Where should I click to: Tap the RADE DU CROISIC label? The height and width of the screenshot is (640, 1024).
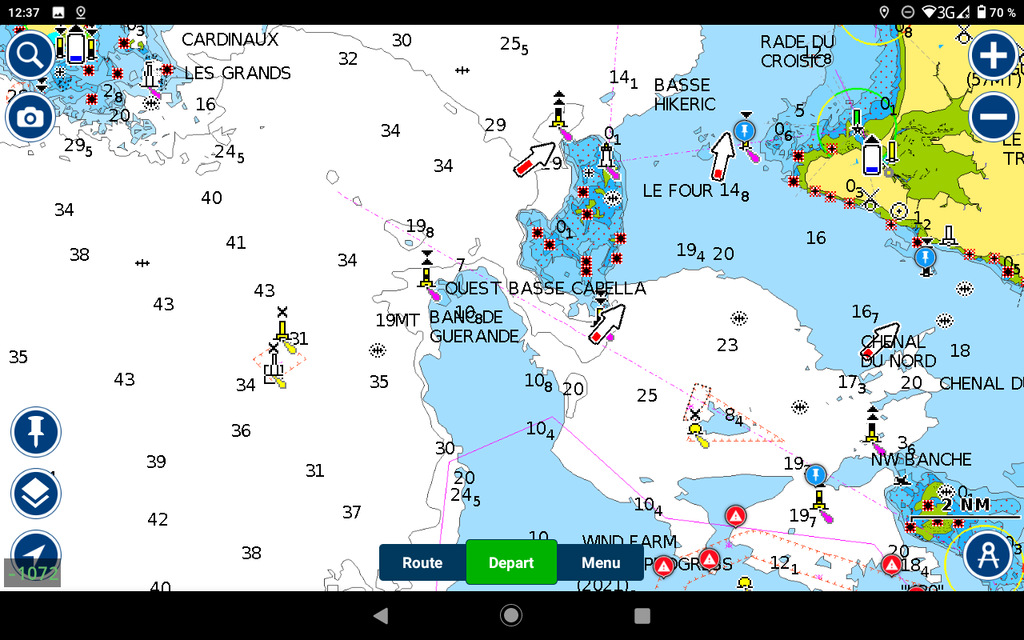tap(797, 52)
